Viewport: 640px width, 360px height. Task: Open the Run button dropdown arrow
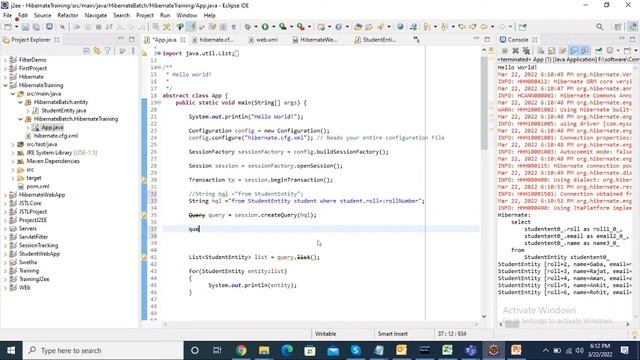click(x=273, y=27)
